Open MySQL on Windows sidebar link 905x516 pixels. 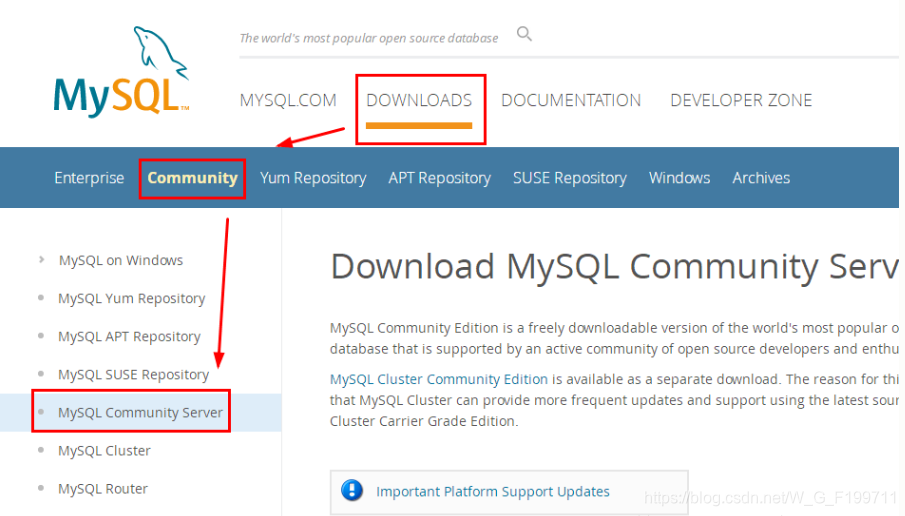tap(121, 260)
